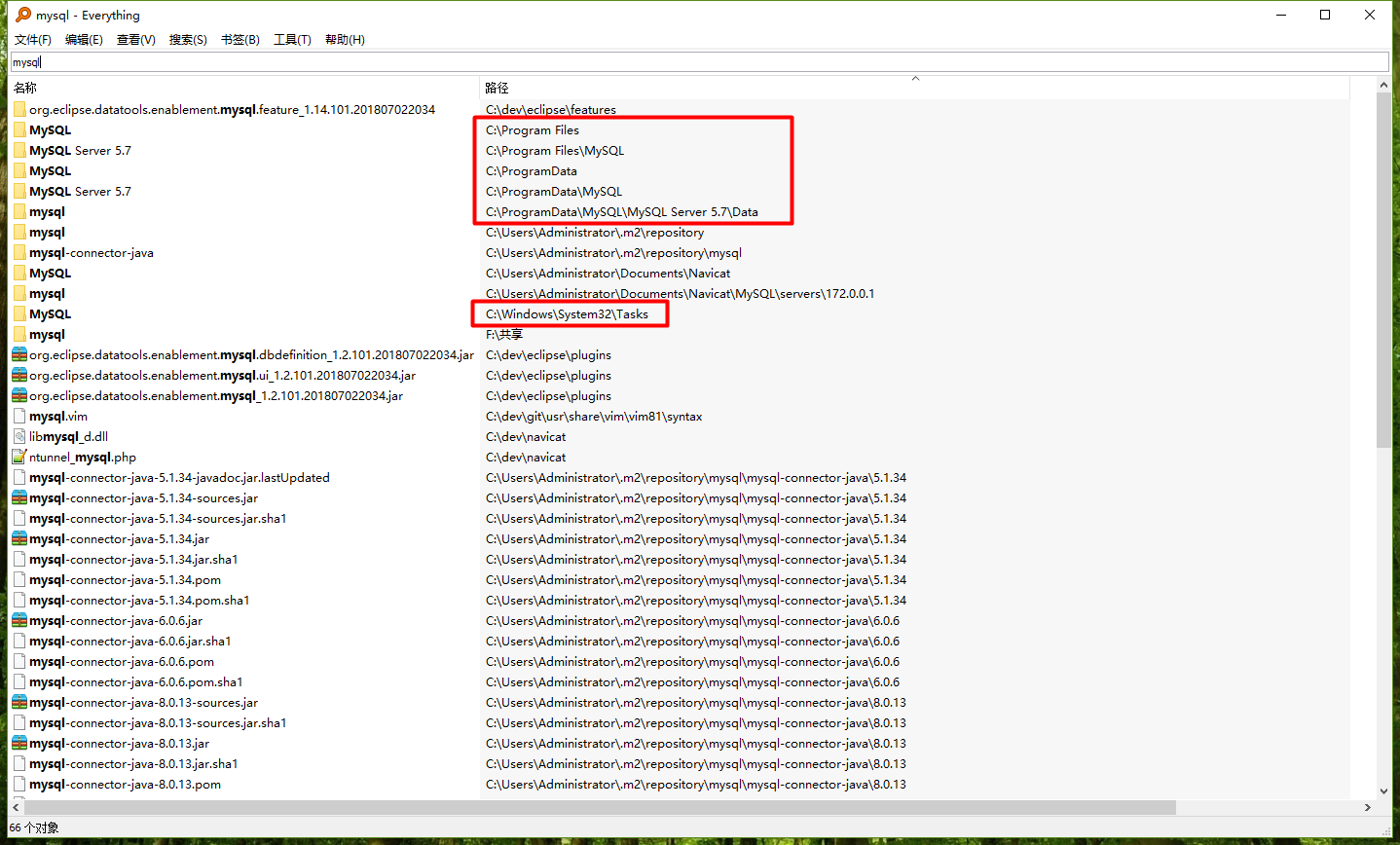Click 66 个对象 in status bar
This screenshot has height=845, width=1400.
34,827
